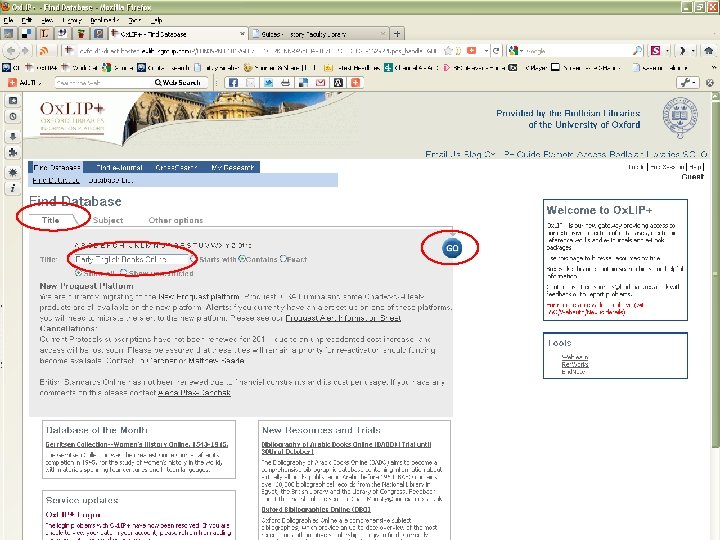This screenshot has height=540, width=720.
Task: Click the reload page icon
Action: pos(496,51)
